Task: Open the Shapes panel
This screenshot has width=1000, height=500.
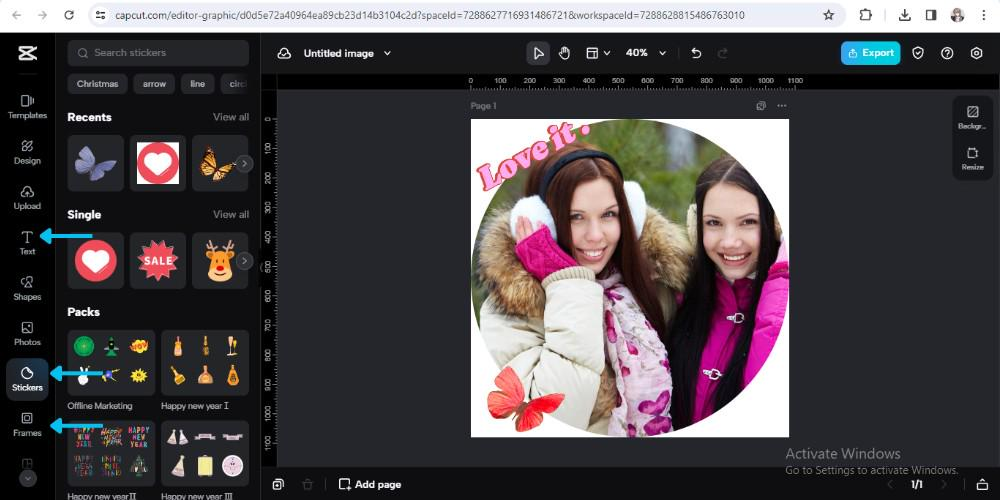Action: click(x=27, y=288)
